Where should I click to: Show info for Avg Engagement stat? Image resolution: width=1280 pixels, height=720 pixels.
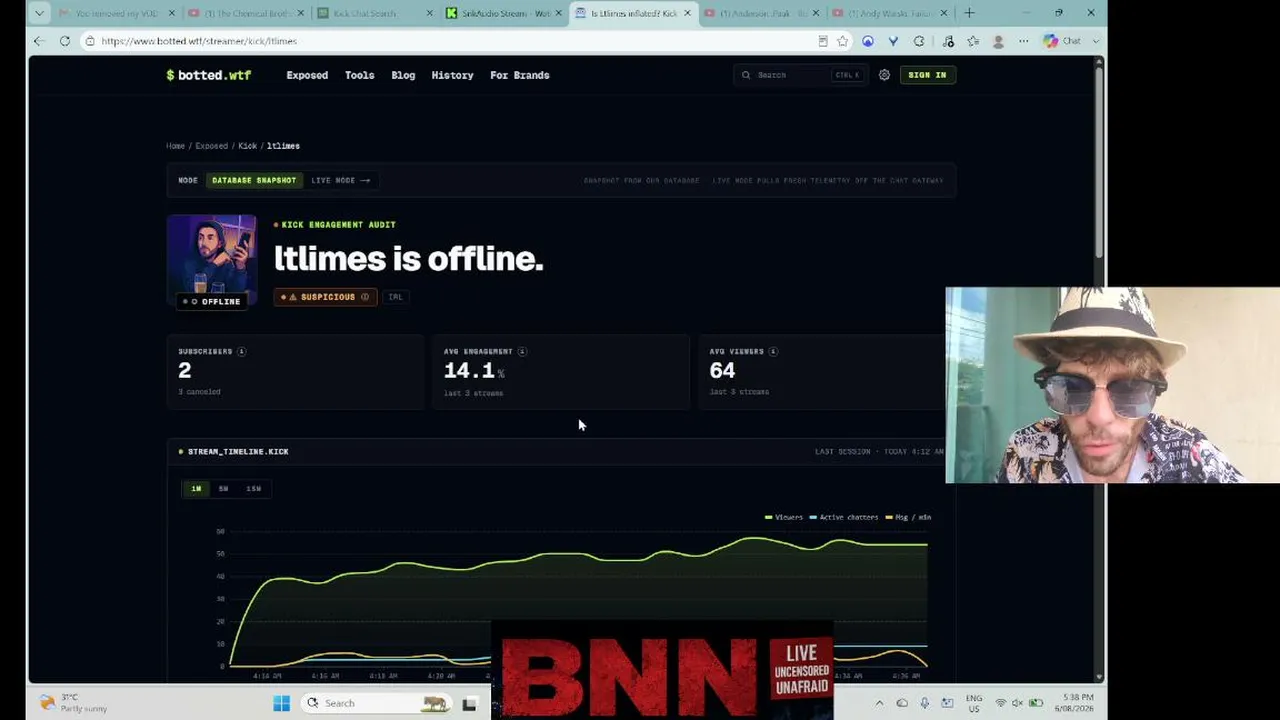coord(522,352)
